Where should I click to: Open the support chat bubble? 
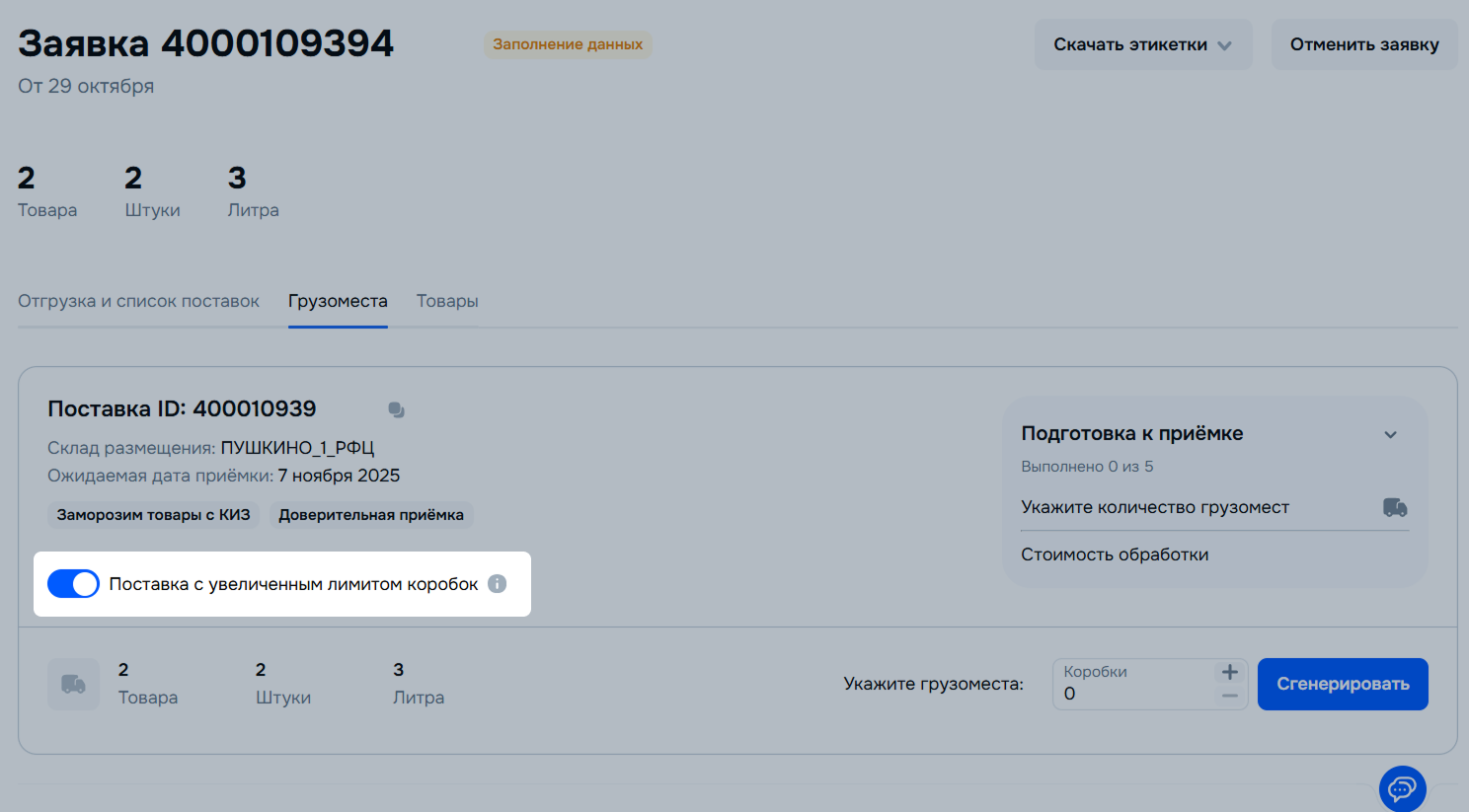click(x=1402, y=788)
